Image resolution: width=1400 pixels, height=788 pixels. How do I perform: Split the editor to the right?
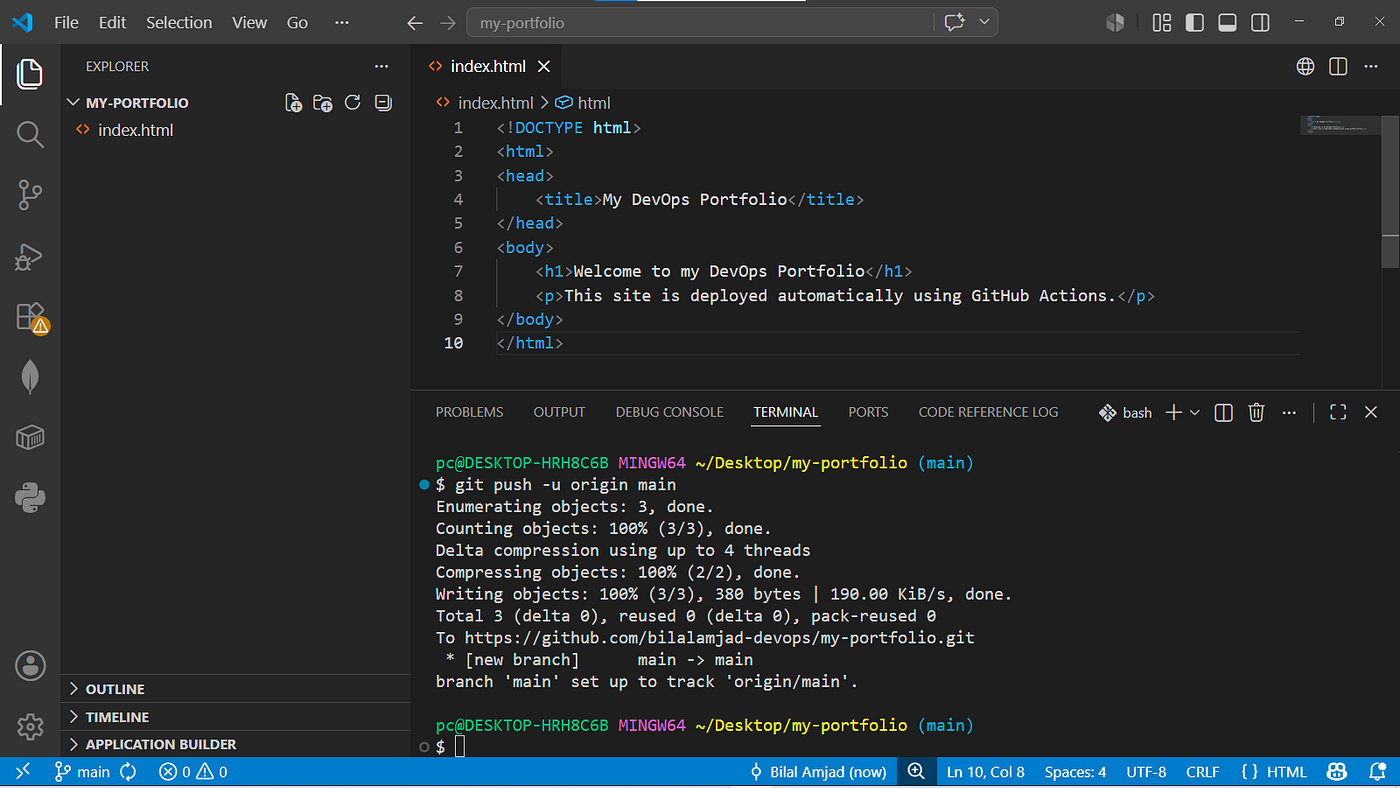(x=1338, y=66)
